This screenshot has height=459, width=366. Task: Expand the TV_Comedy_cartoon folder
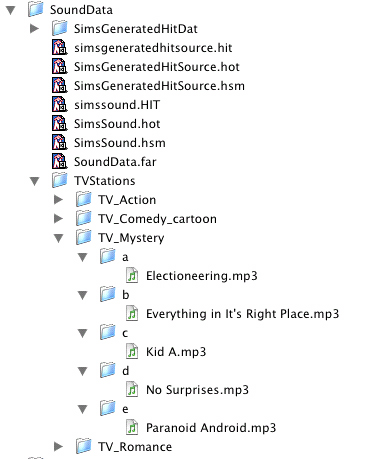click(x=58, y=218)
